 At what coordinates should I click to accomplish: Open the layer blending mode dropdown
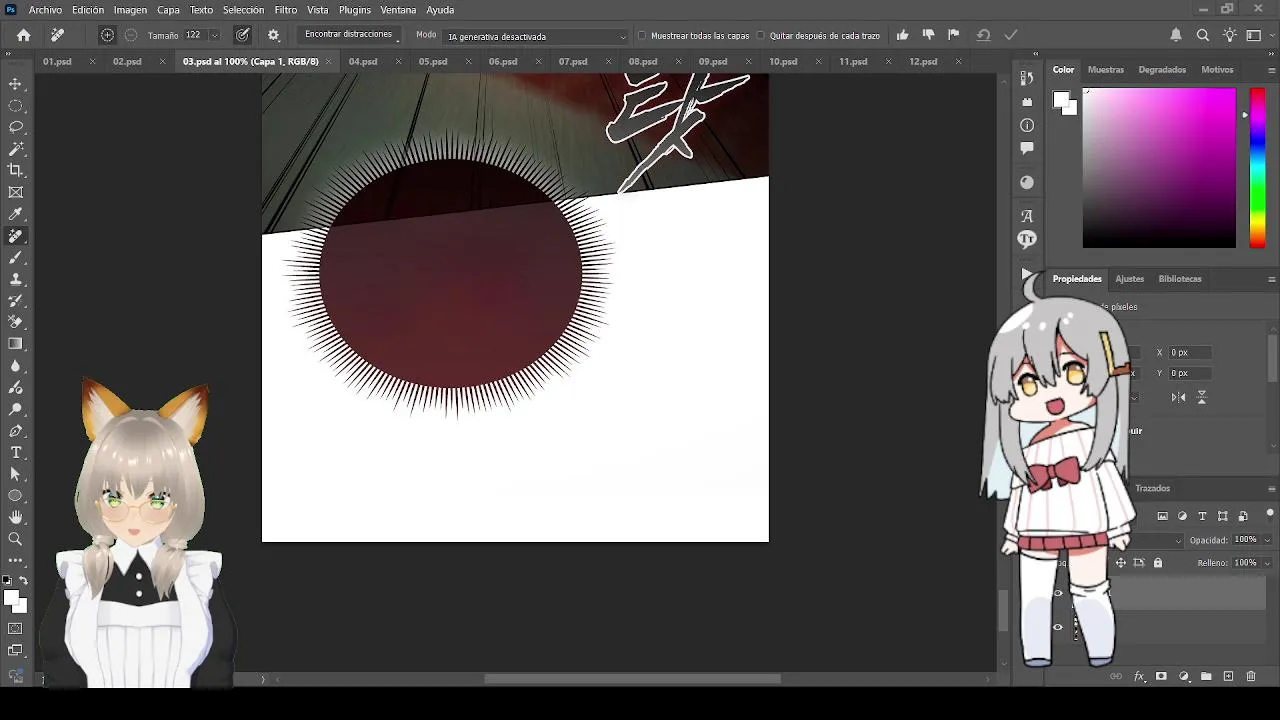pos(1177,540)
